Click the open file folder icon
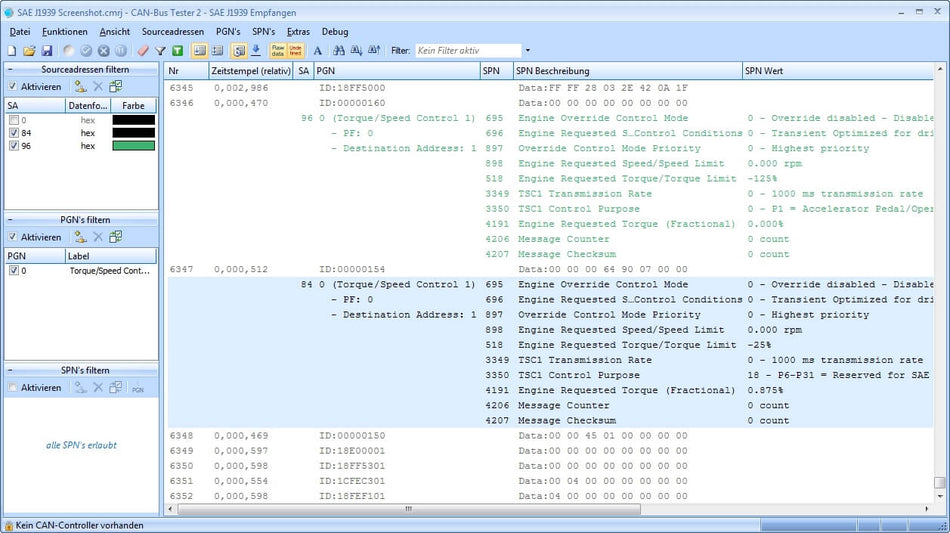The width and height of the screenshot is (950, 533). coord(29,50)
